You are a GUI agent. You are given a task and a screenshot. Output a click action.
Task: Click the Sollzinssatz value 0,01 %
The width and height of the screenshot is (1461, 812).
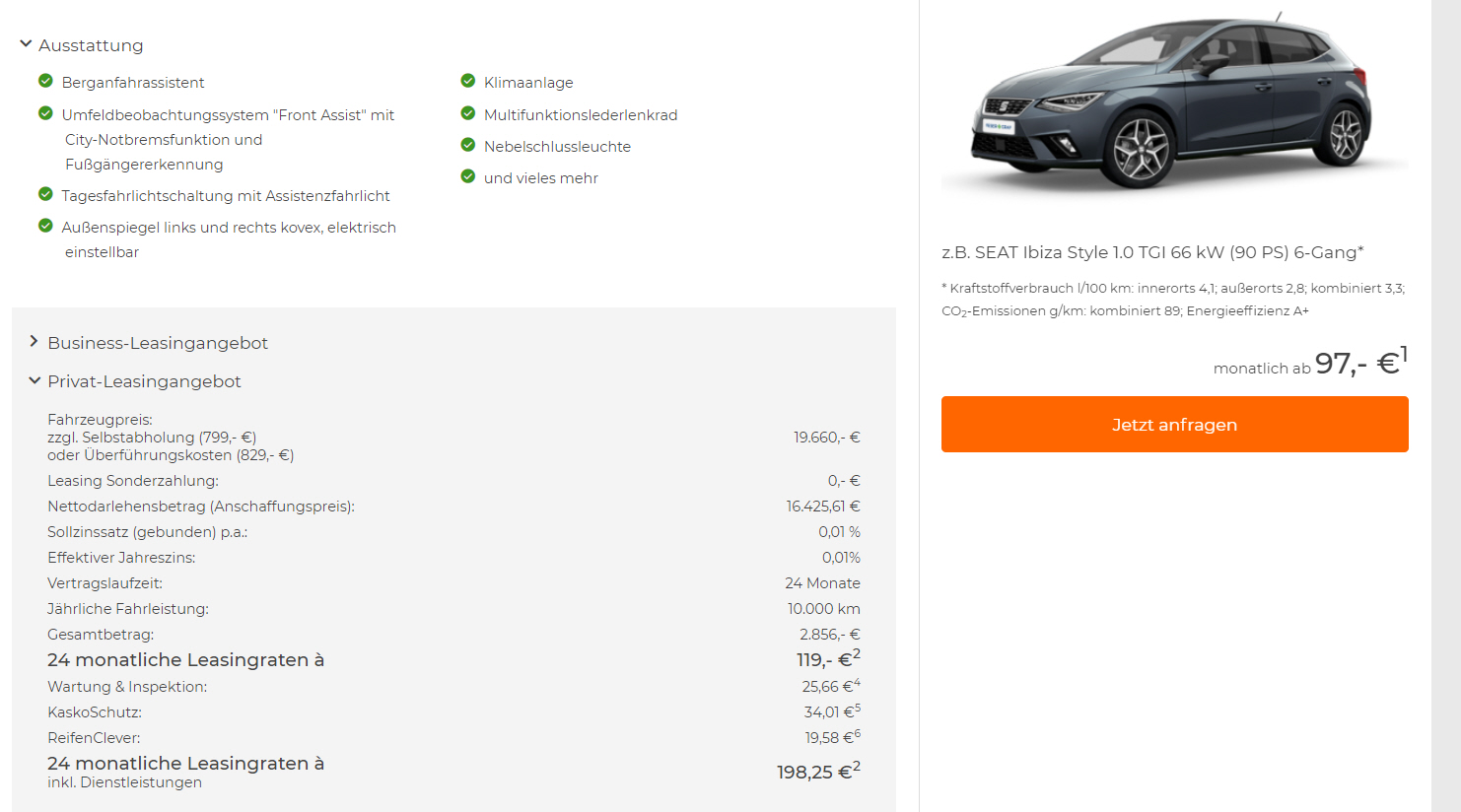(839, 532)
